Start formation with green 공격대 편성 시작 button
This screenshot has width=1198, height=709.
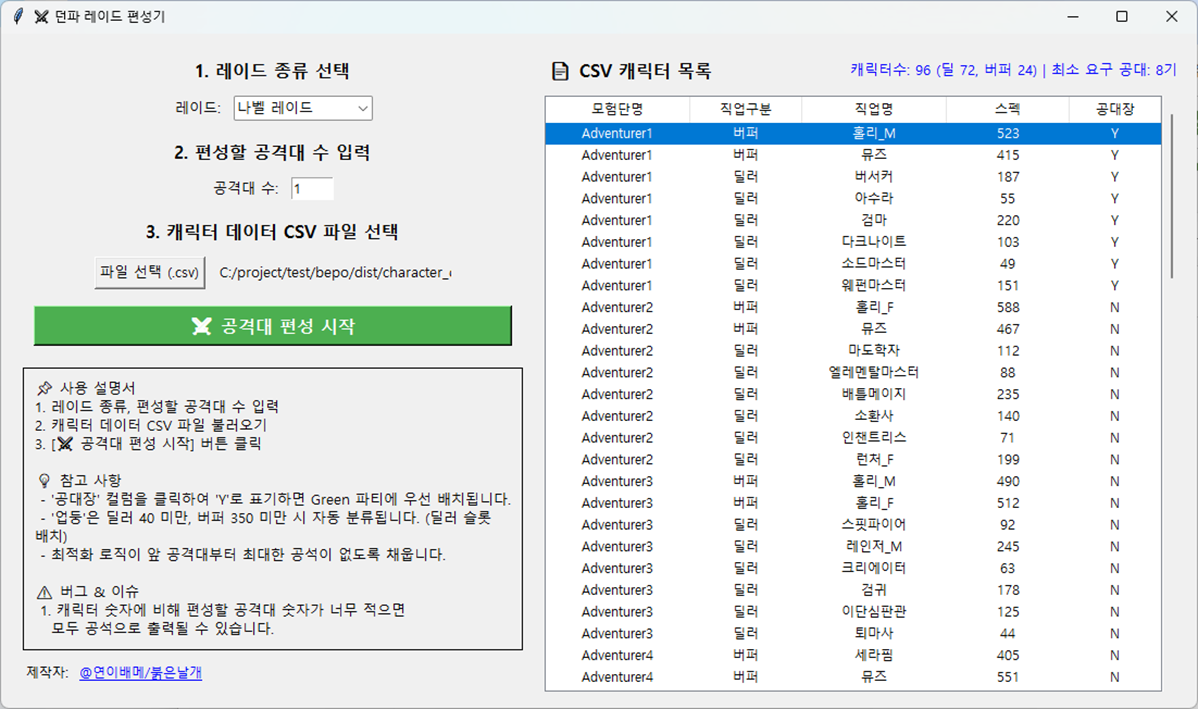(x=273, y=326)
